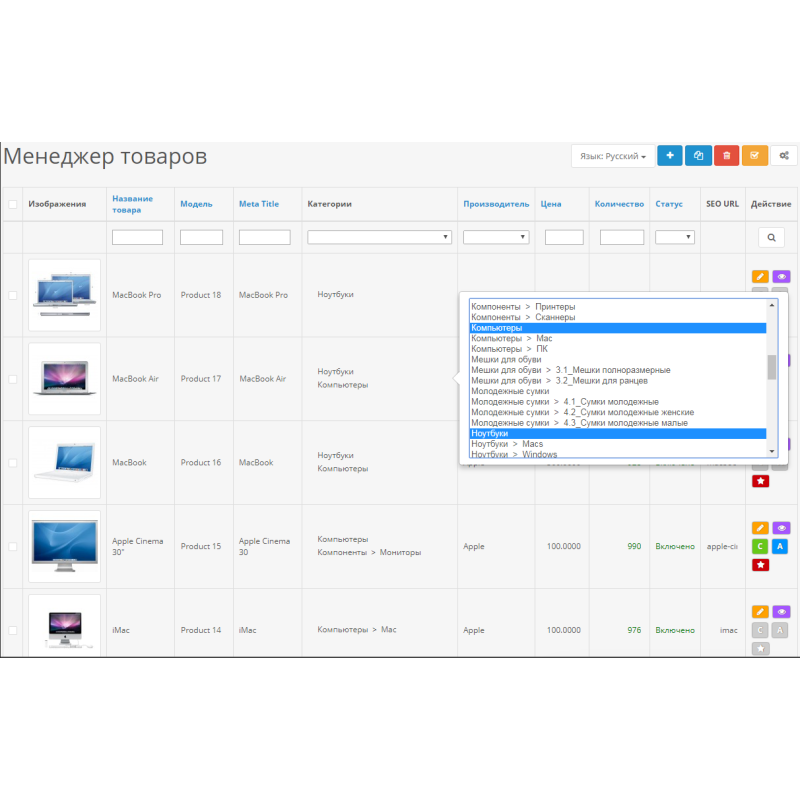Click the green C button for Apple Cinema
The height and width of the screenshot is (800, 800).
coord(760,547)
